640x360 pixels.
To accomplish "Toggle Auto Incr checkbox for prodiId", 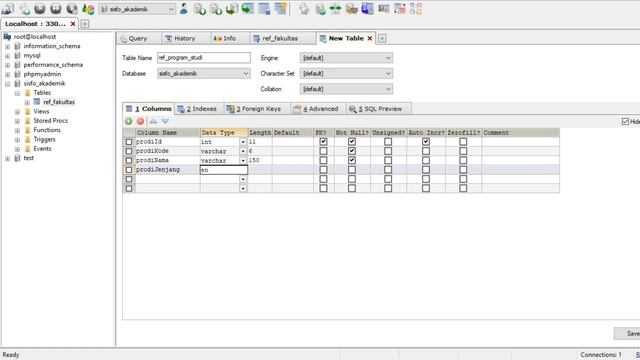I will pyautogui.click(x=426, y=142).
